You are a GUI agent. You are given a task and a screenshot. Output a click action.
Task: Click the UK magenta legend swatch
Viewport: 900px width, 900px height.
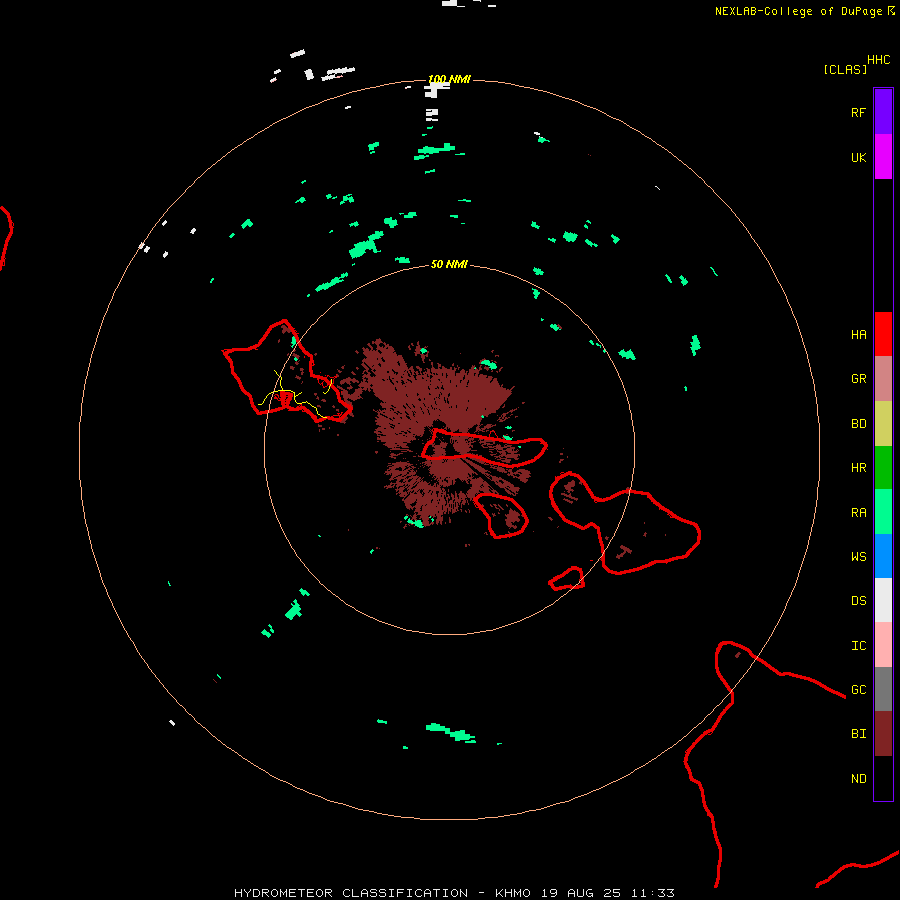883,157
